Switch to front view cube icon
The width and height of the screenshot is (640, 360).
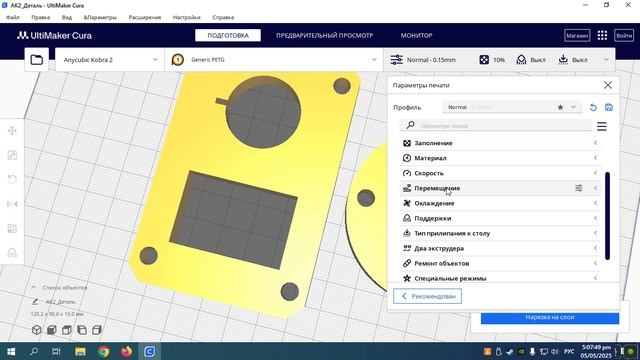point(52,330)
